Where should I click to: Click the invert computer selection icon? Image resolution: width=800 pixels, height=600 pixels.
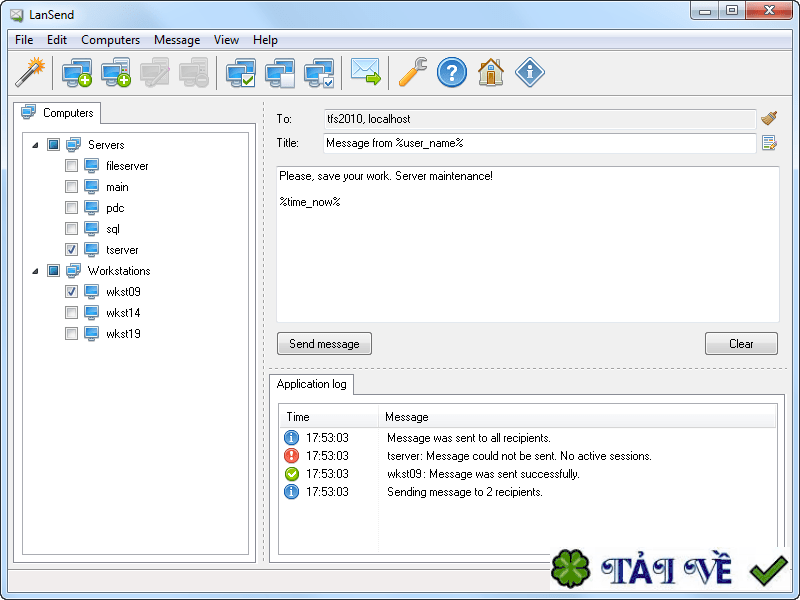pyautogui.click(x=319, y=72)
